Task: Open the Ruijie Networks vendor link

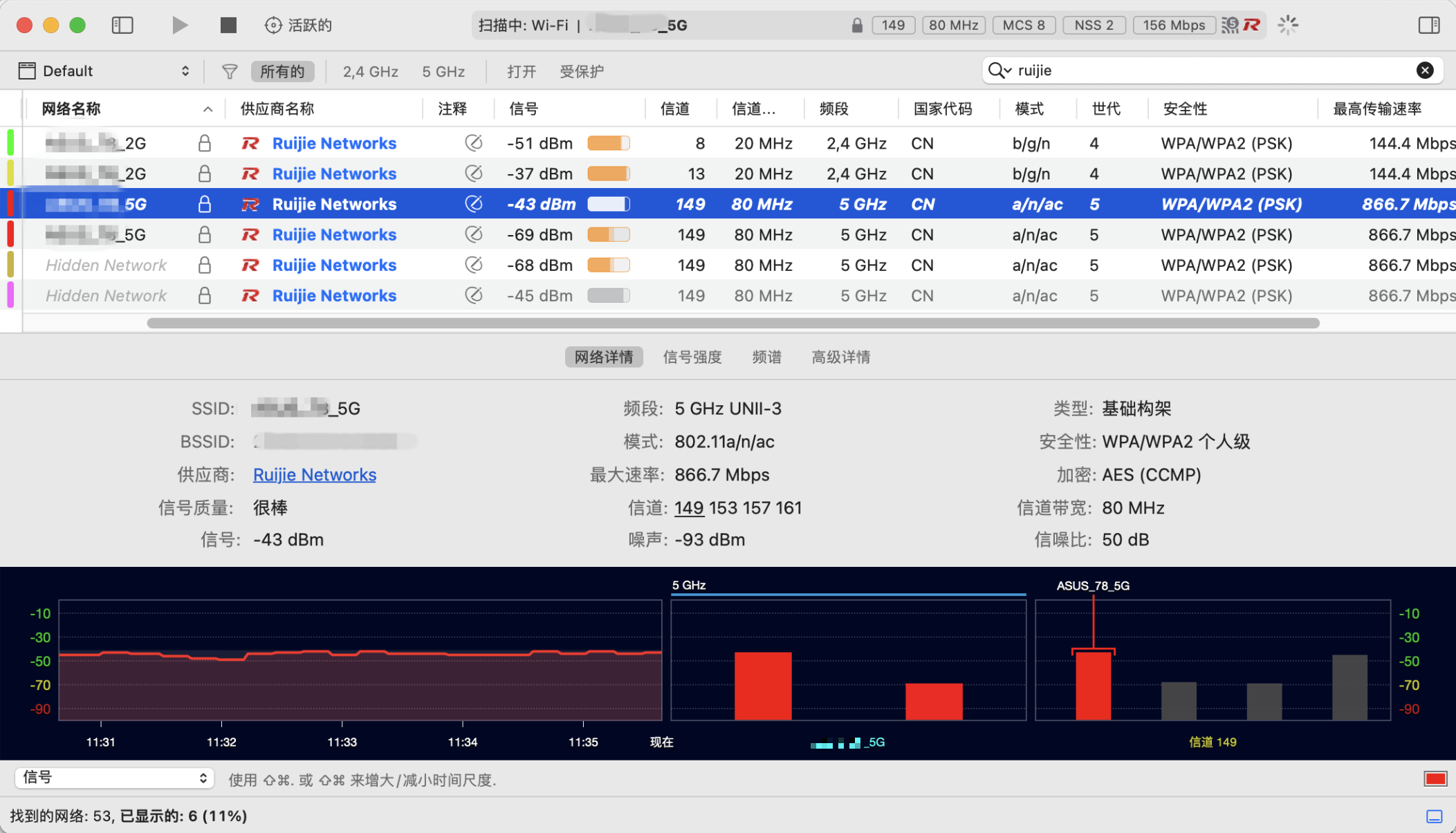Action: [314, 475]
